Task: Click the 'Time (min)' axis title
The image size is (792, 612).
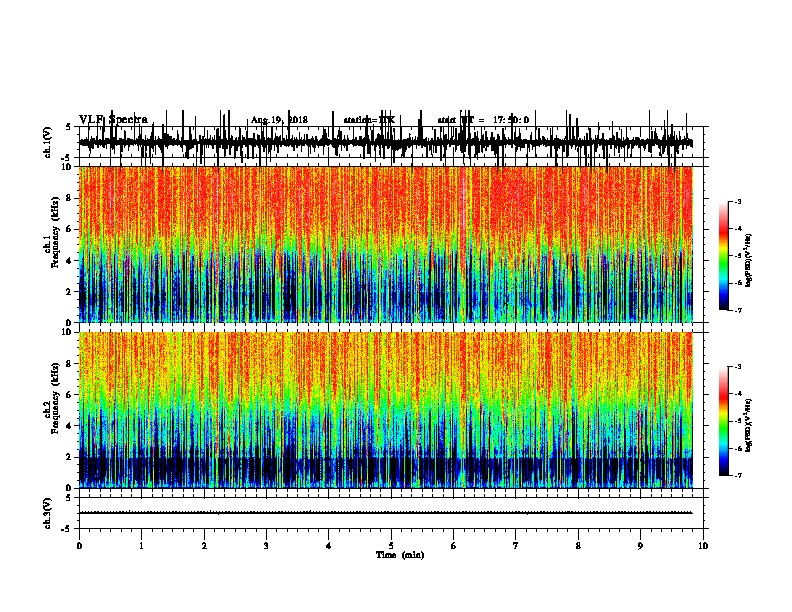Action: pyautogui.click(x=400, y=555)
